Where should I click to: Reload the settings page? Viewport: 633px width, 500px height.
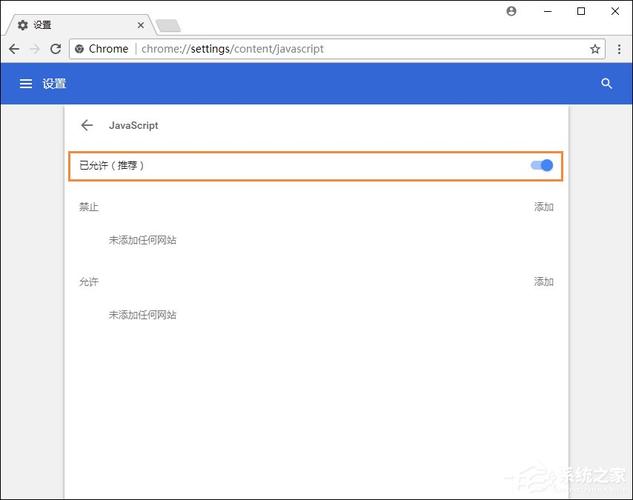56,49
